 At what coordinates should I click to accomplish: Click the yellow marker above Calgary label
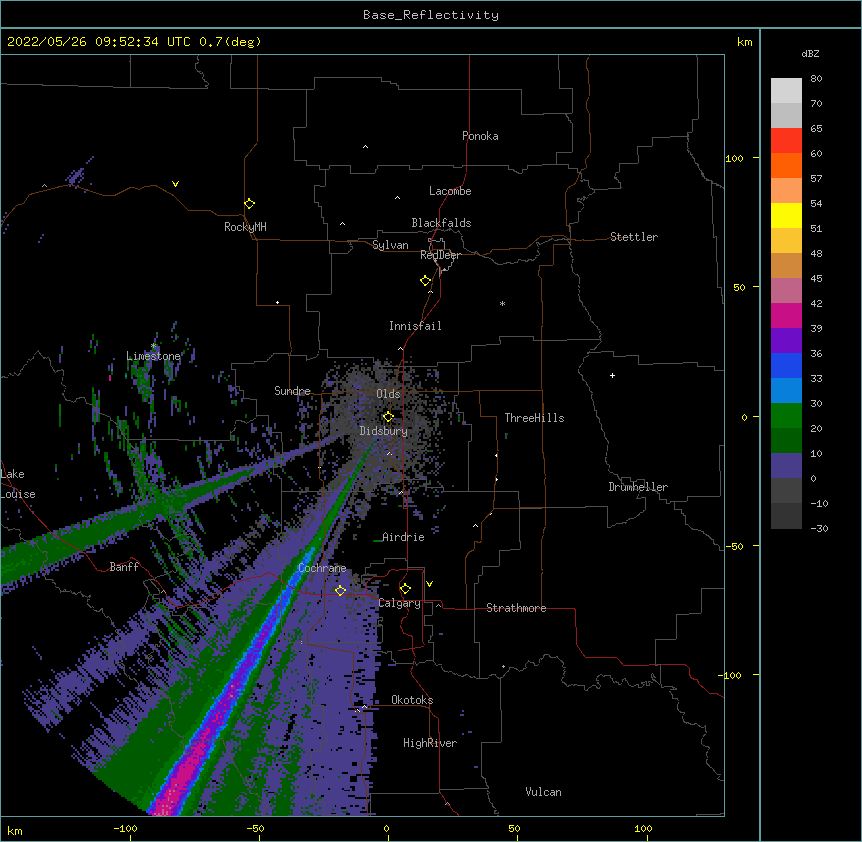click(x=405, y=589)
